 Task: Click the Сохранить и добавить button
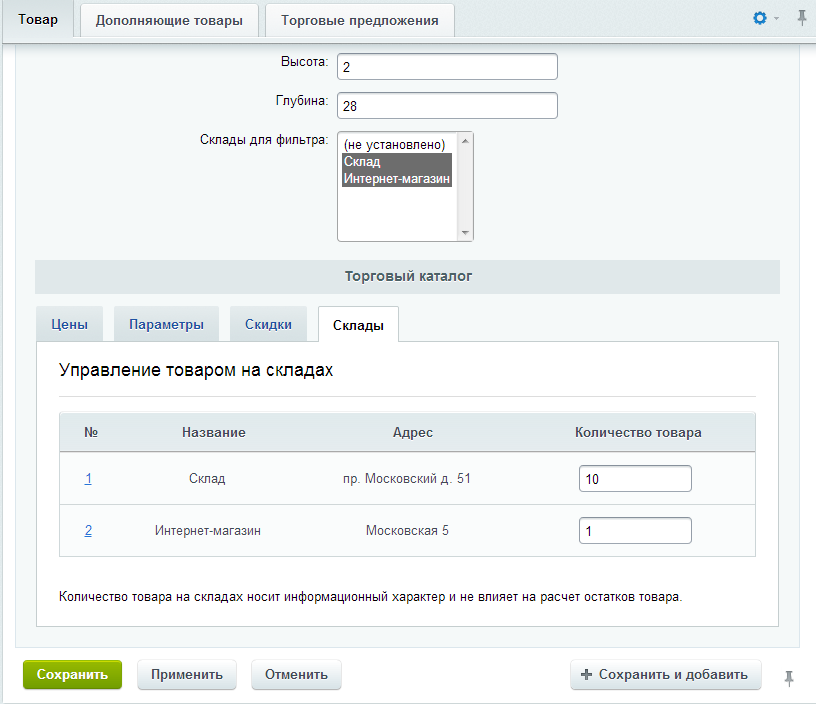pyautogui.click(x=665, y=674)
